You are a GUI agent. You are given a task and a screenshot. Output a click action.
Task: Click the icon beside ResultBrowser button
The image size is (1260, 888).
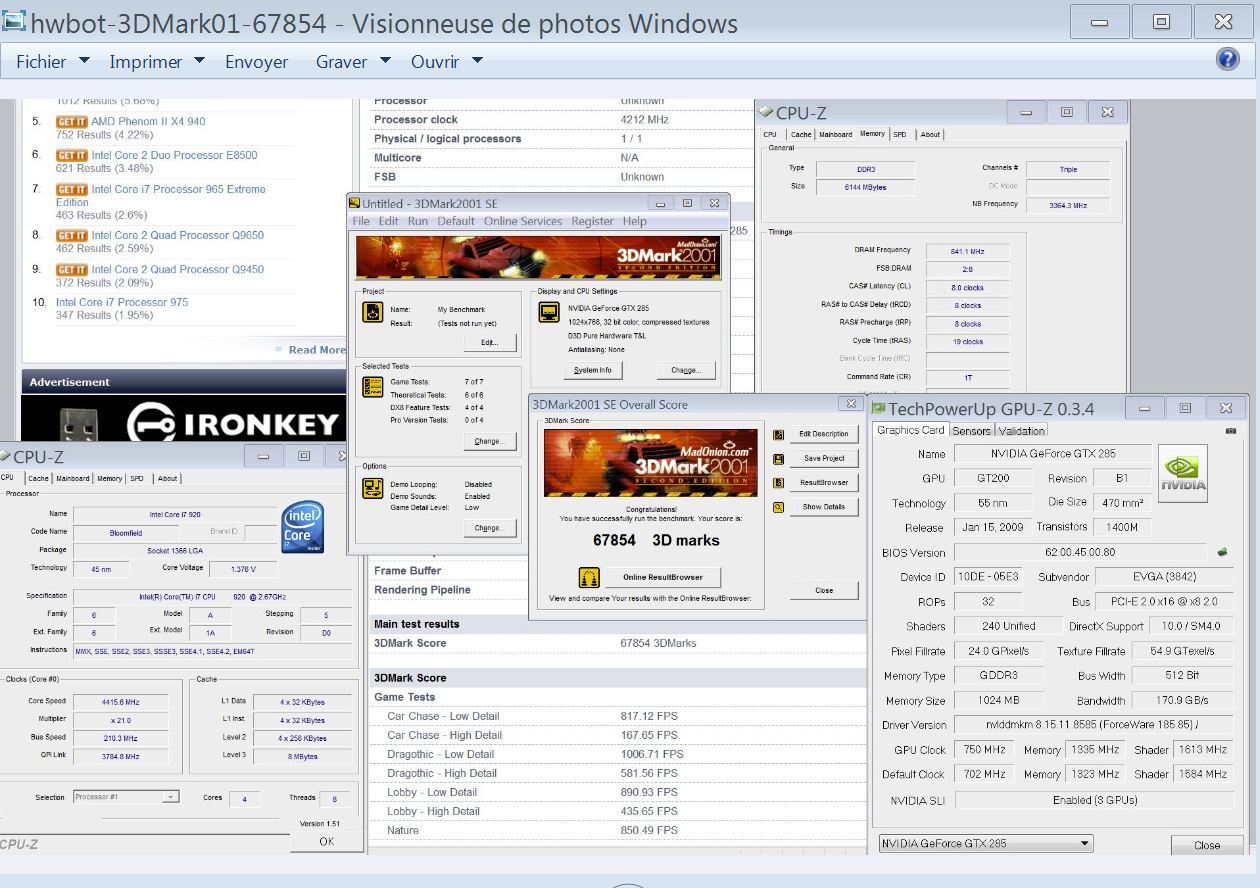pyautogui.click(x=779, y=482)
